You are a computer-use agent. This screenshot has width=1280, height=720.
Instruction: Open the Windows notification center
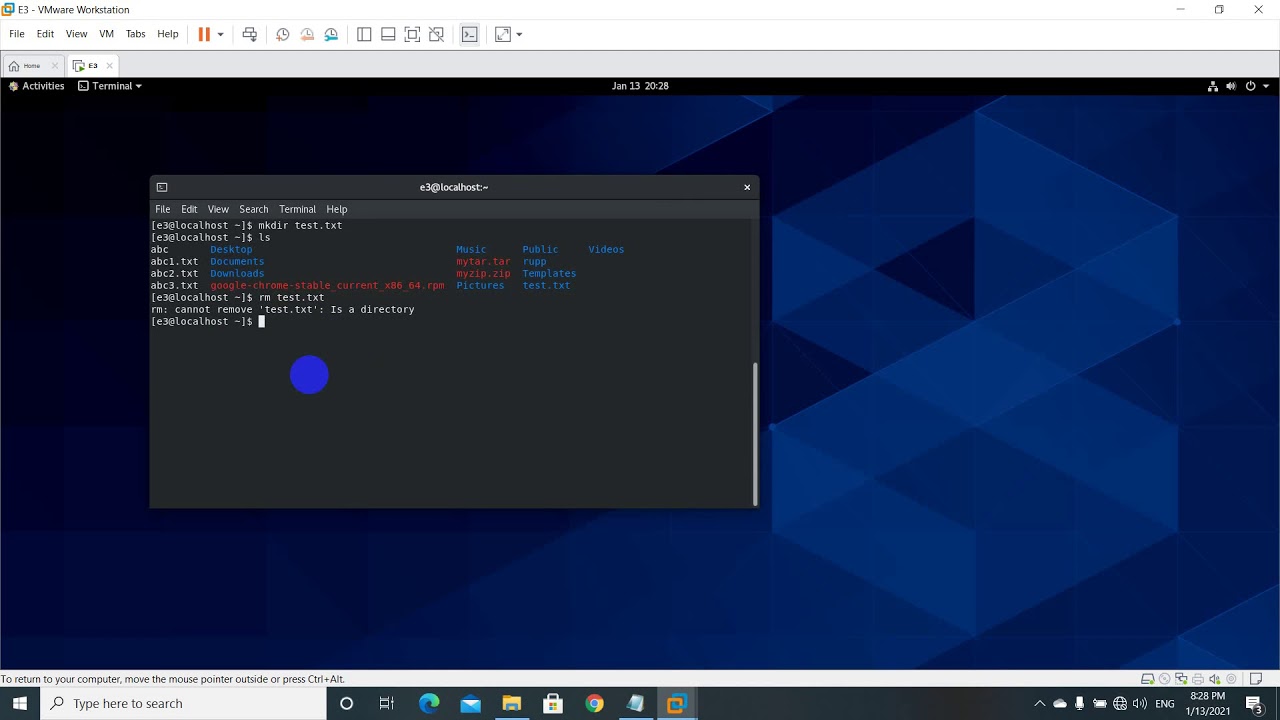point(1255,703)
